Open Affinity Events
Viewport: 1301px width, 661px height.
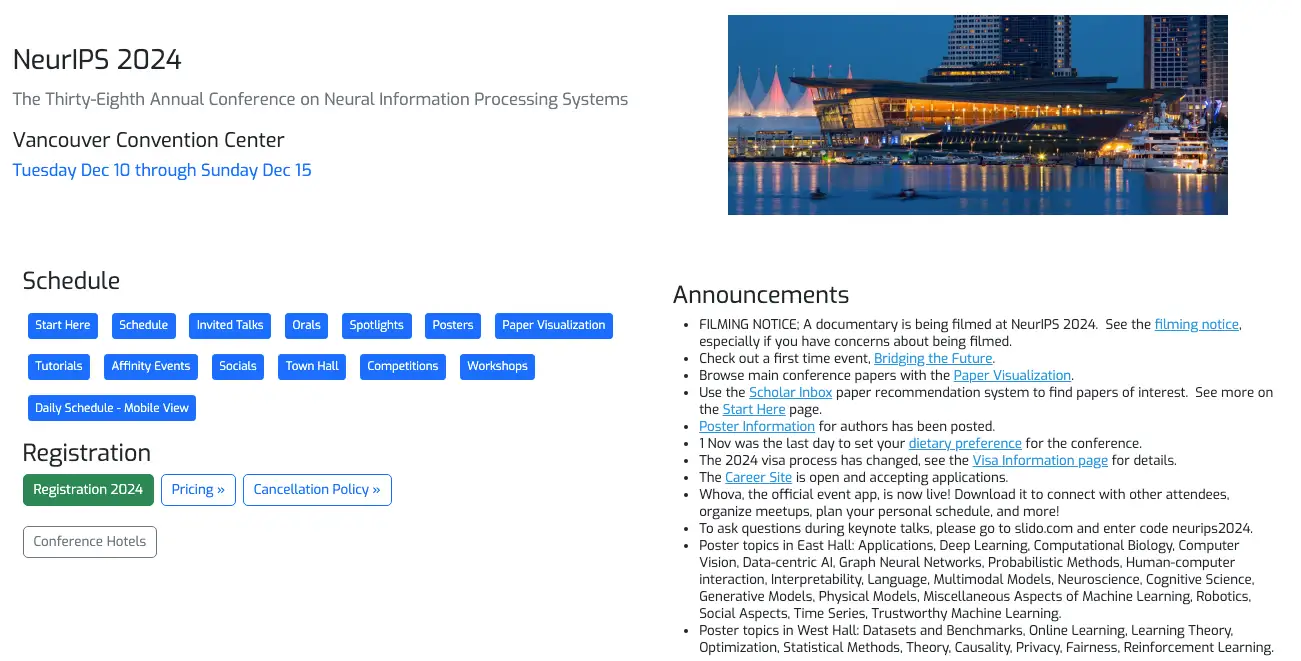coord(151,366)
